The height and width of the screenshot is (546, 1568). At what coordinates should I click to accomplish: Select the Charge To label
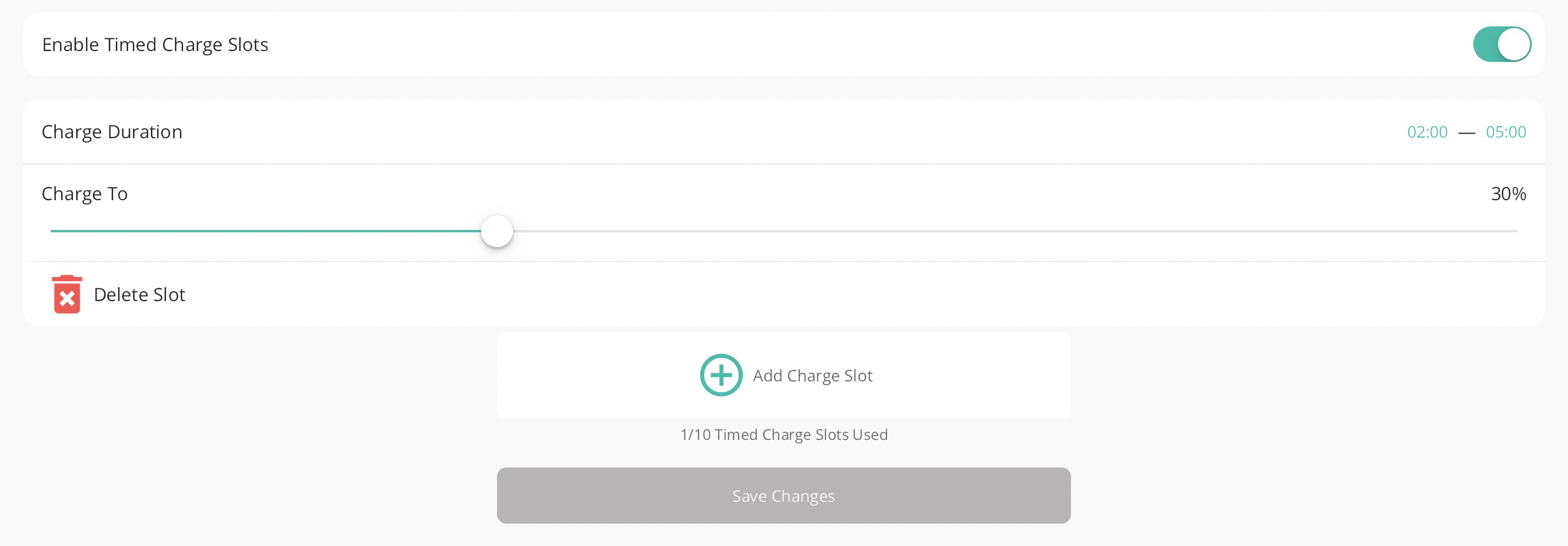point(84,194)
